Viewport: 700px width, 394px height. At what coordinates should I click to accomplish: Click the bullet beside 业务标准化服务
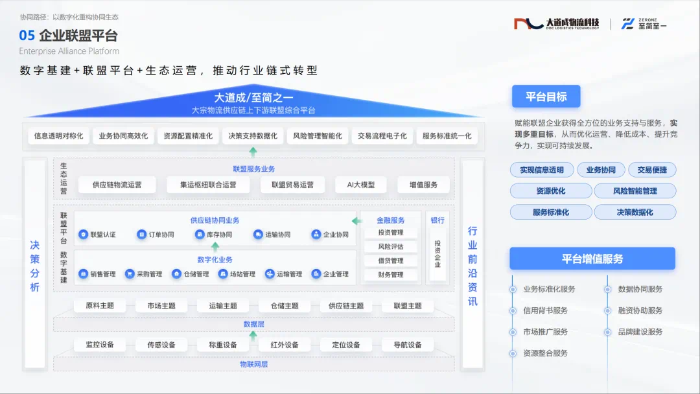[513, 289]
